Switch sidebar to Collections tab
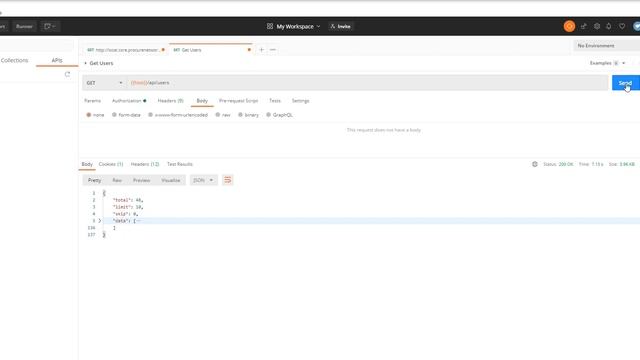Image resolution: width=640 pixels, height=360 pixels. (14, 60)
